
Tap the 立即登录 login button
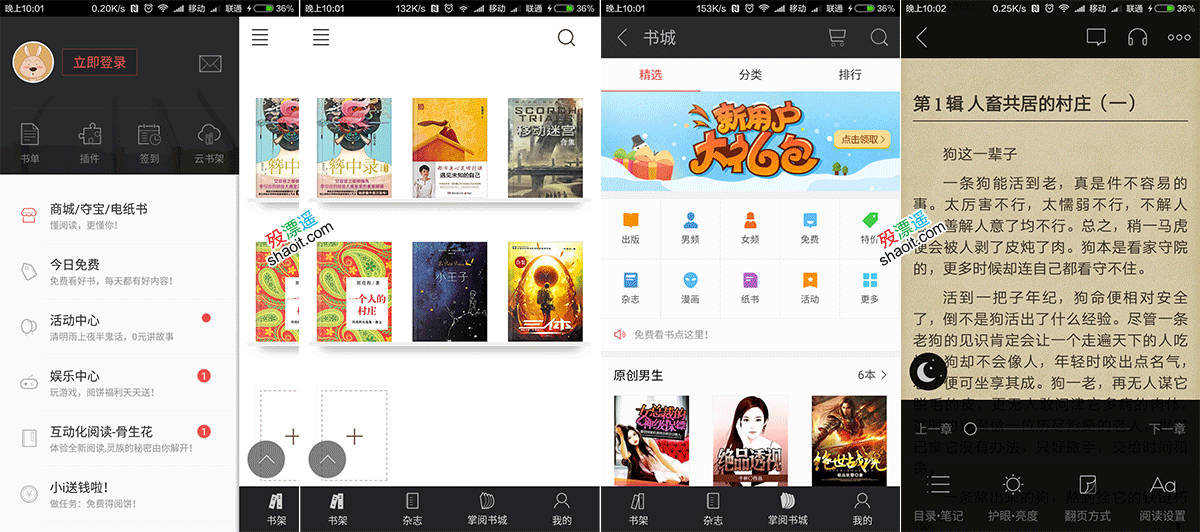(x=99, y=63)
